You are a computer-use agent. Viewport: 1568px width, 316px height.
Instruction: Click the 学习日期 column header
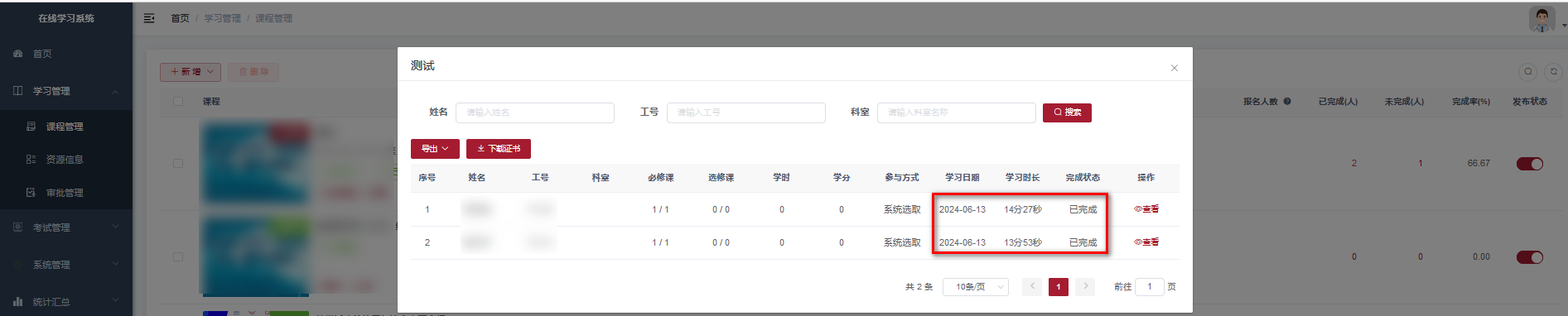[963, 178]
